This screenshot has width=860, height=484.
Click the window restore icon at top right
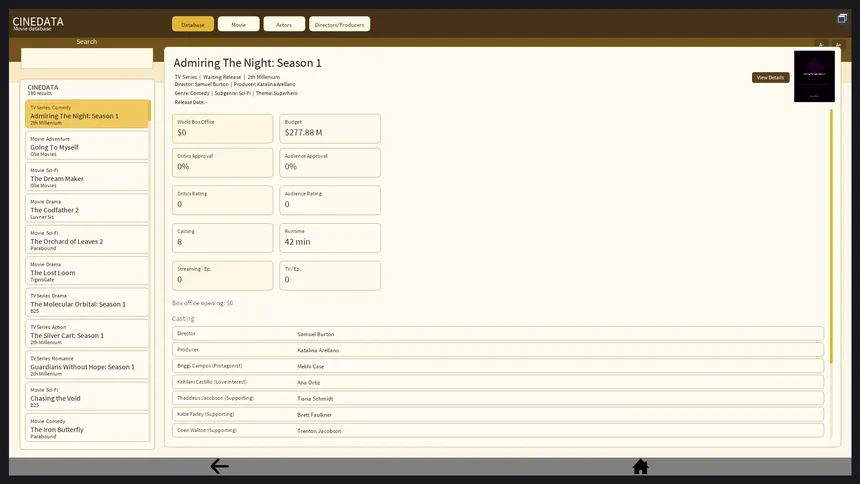coord(842,18)
